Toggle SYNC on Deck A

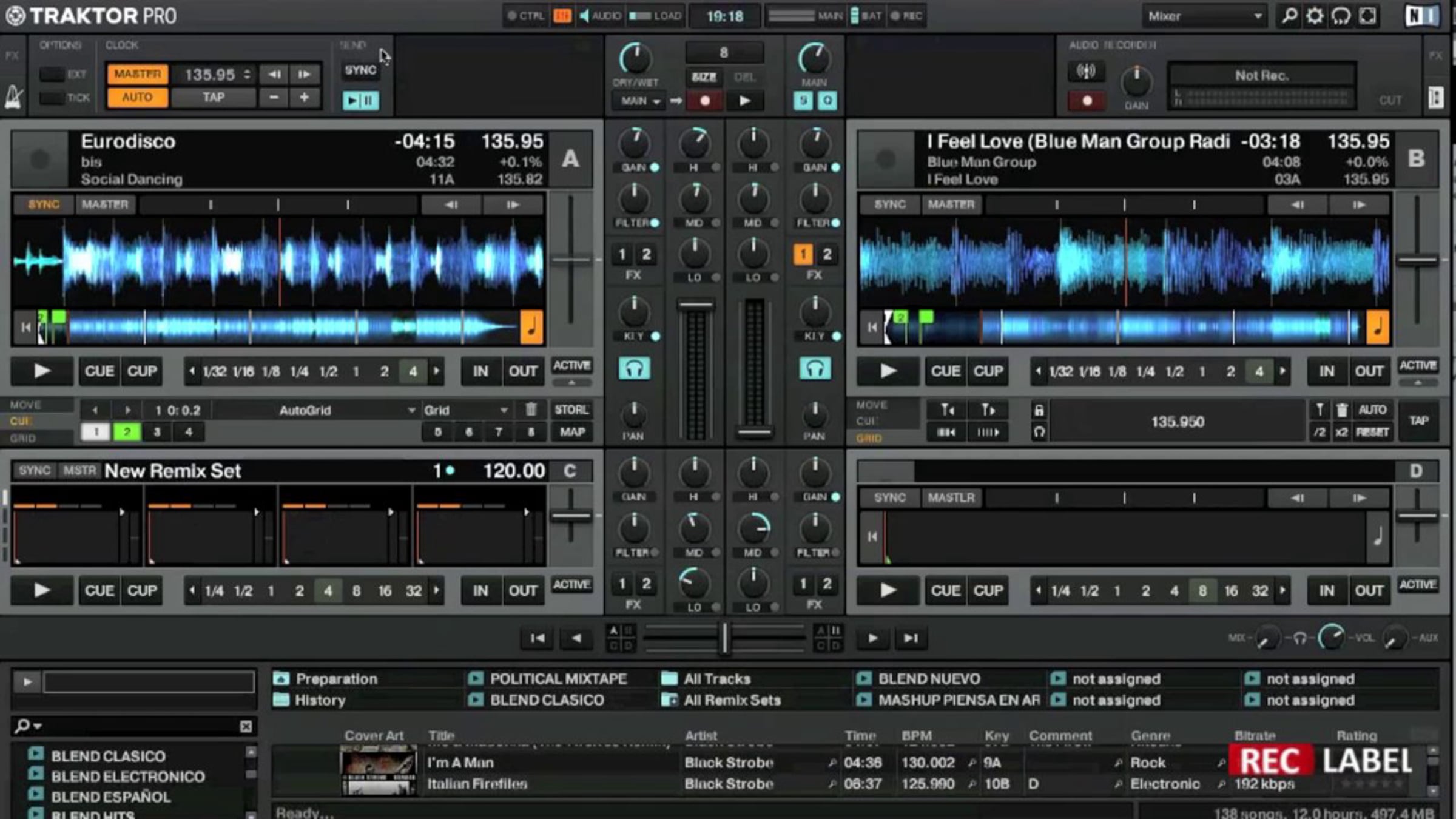(44, 204)
